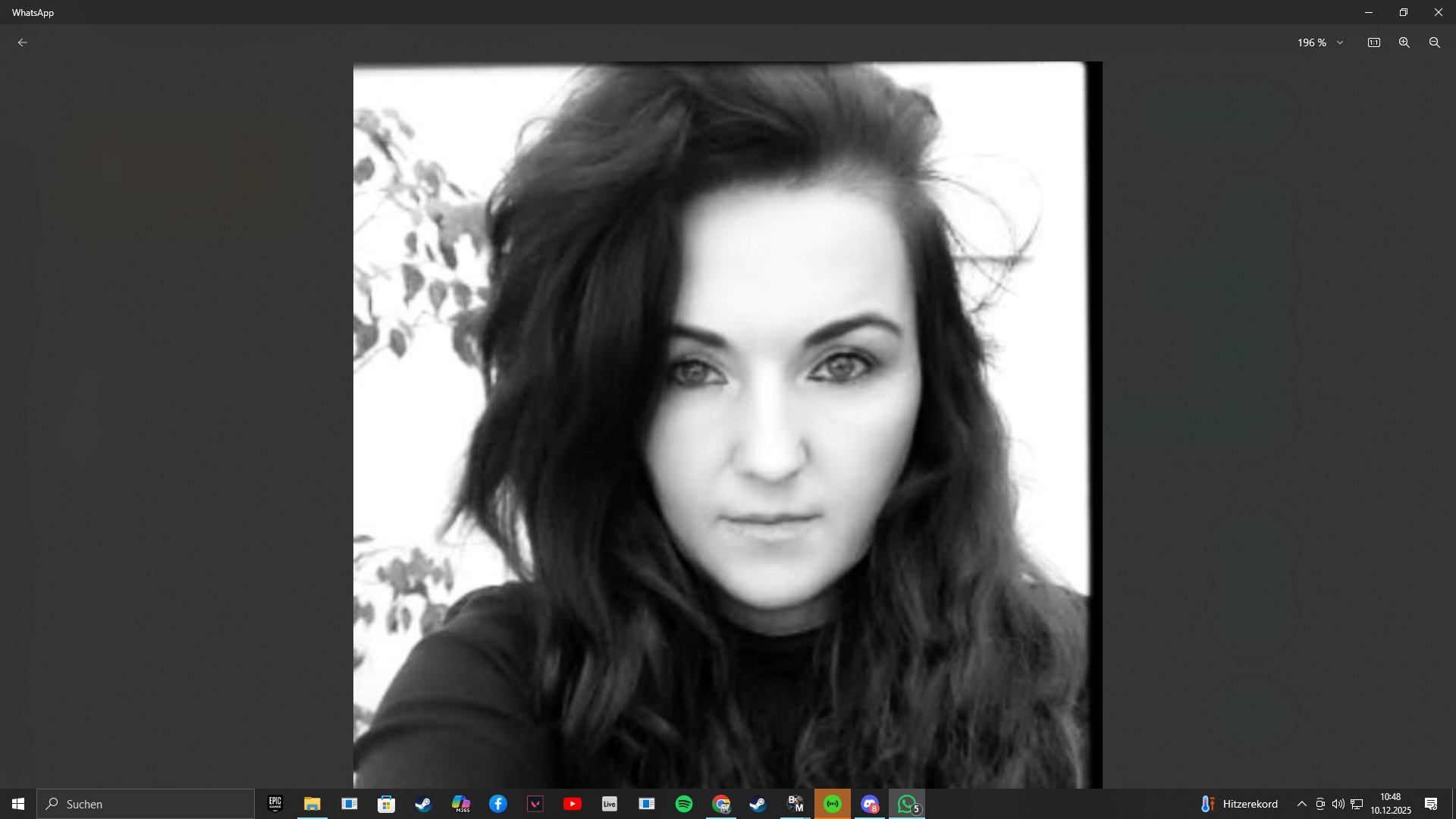
Task: Click the actual size 1:1 icon
Action: [1373, 42]
